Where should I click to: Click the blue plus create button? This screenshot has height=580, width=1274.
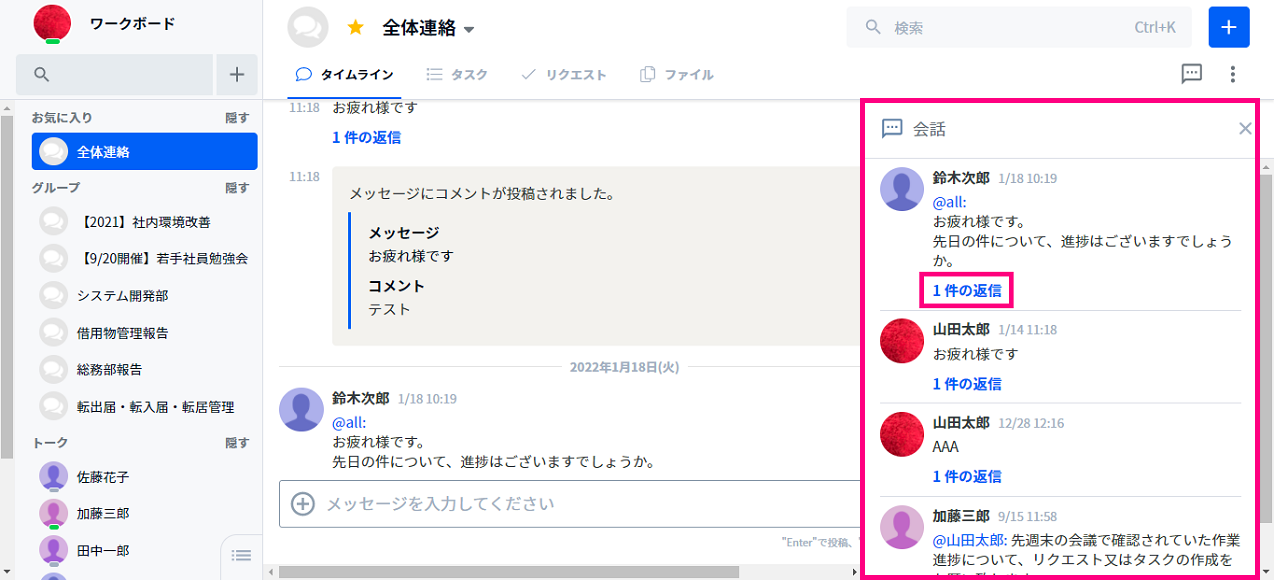click(x=1229, y=27)
